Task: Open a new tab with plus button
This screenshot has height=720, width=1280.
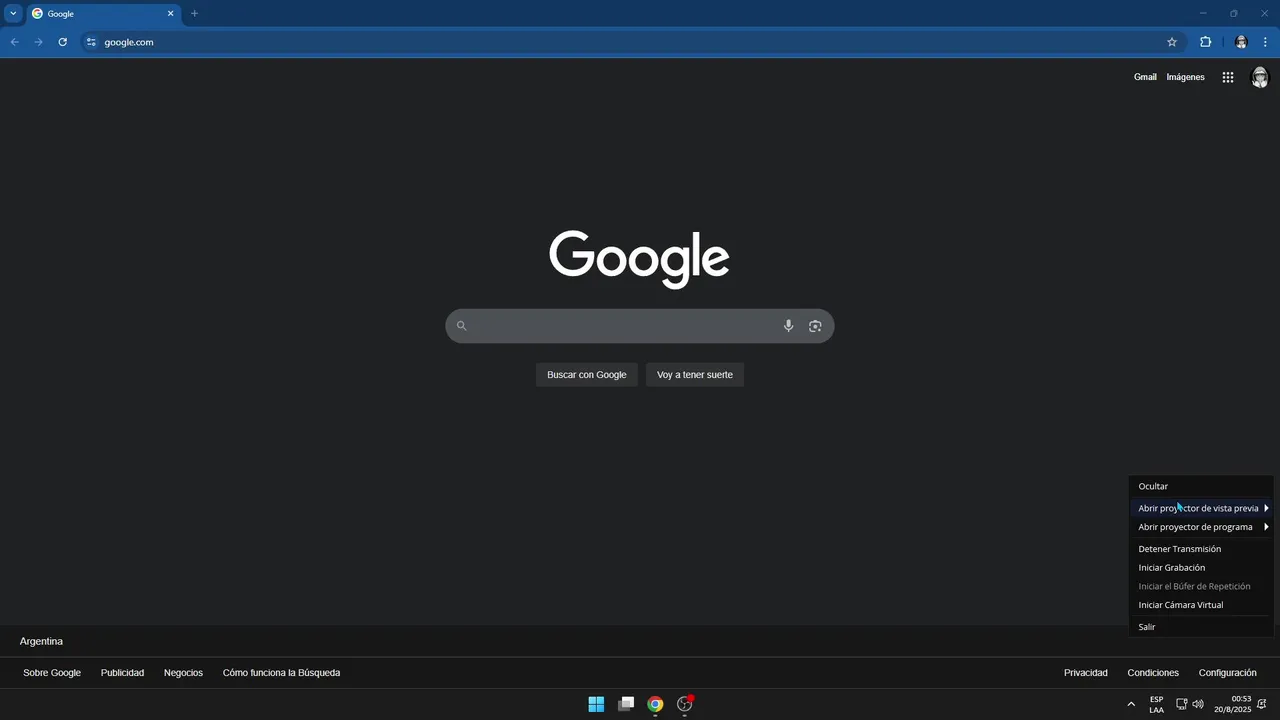Action: 194,14
